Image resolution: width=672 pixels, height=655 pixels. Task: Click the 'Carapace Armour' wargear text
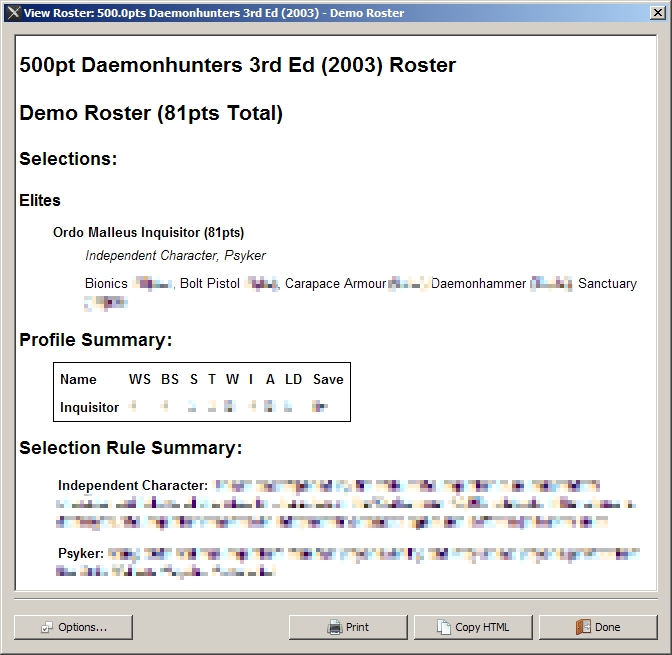click(336, 283)
